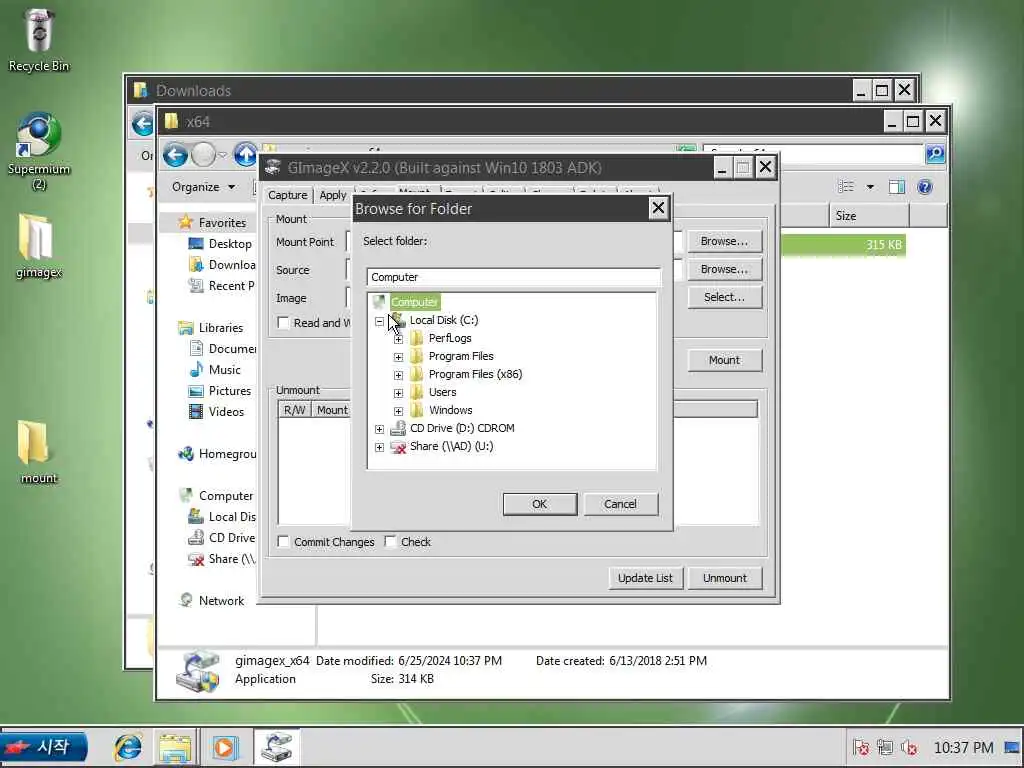This screenshot has width=1024, height=768.
Task: Select Local Disk (C:) in folder tree
Action: (444, 320)
